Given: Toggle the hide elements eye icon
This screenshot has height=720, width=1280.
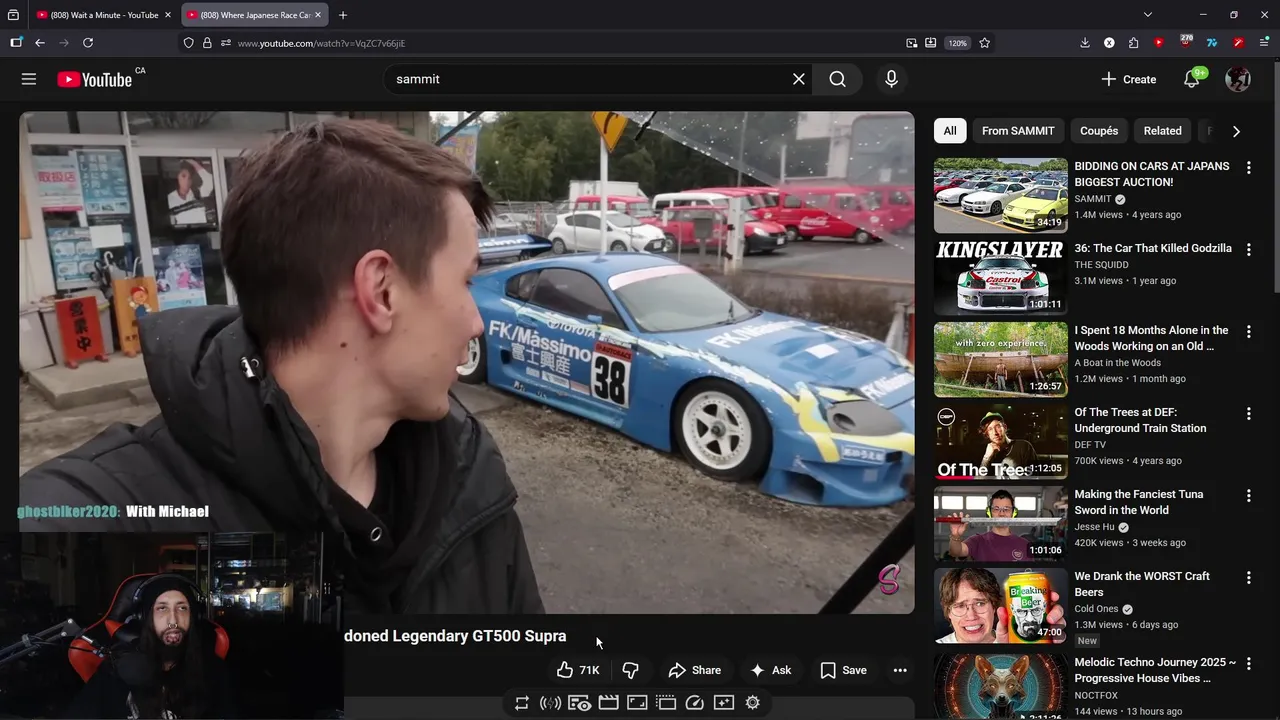Looking at the screenshot, I should (579, 703).
